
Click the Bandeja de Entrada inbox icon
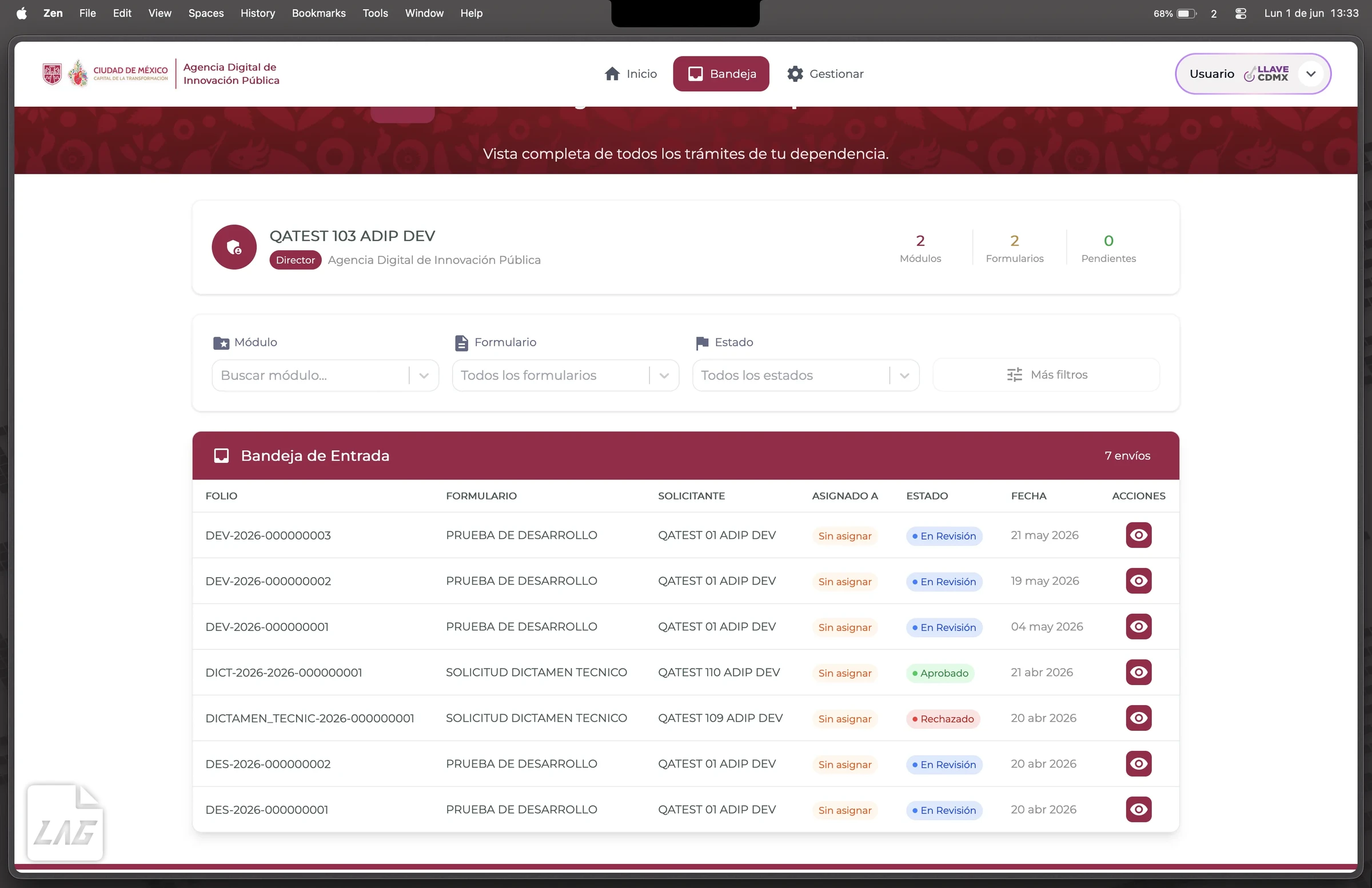point(221,455)
